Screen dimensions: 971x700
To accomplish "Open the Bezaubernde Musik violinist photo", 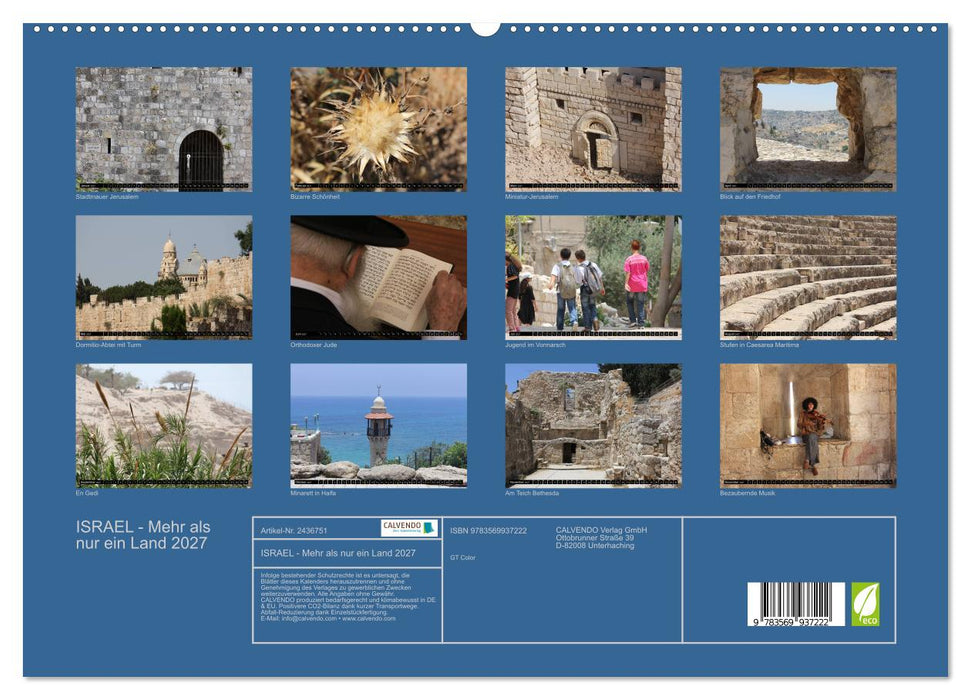I will point(808,426).
